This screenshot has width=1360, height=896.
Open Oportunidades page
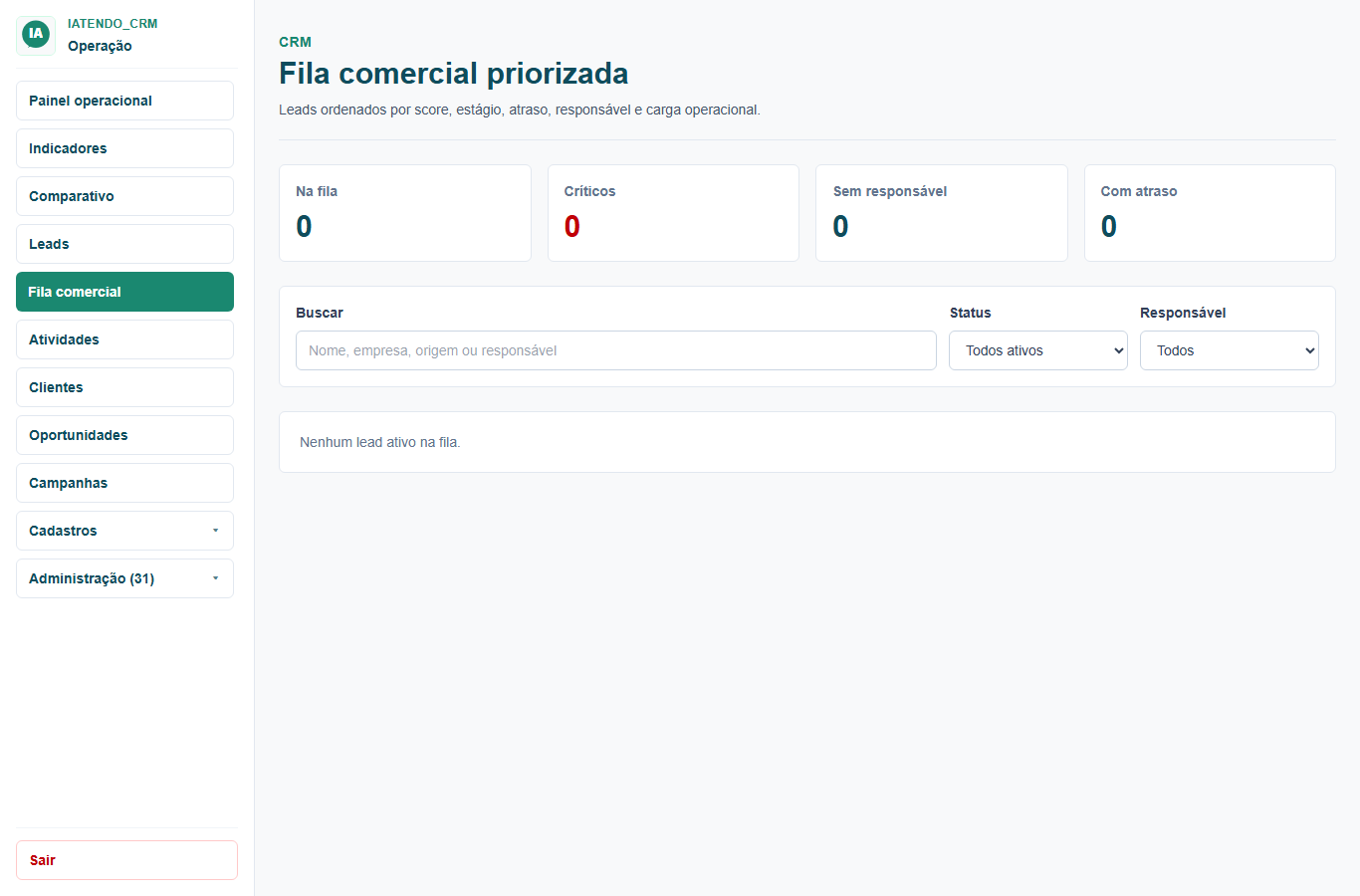tap(124, 435)
